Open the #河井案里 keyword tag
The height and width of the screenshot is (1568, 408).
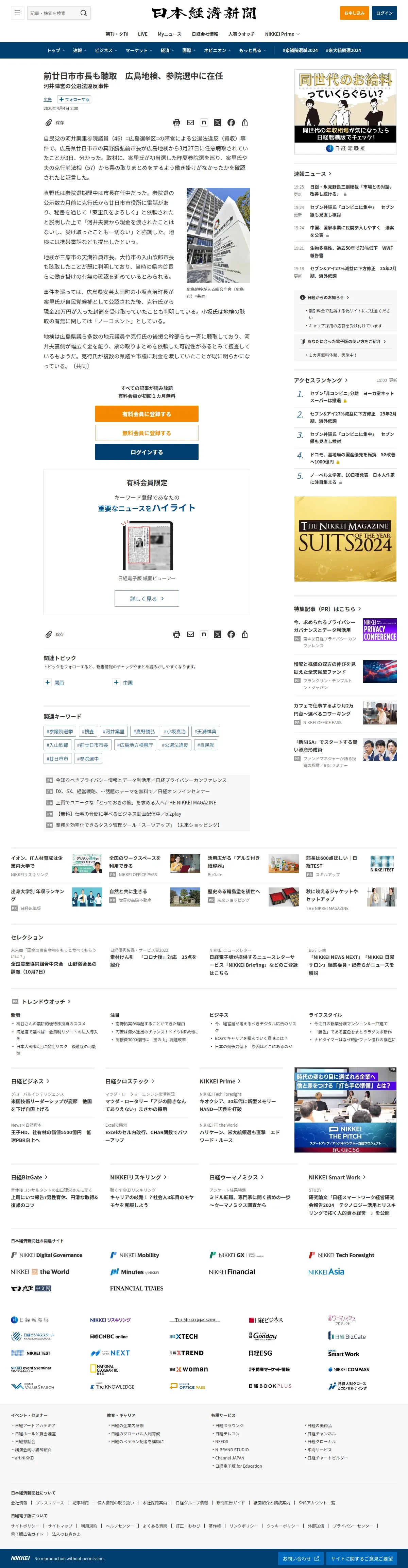[114, 732]
